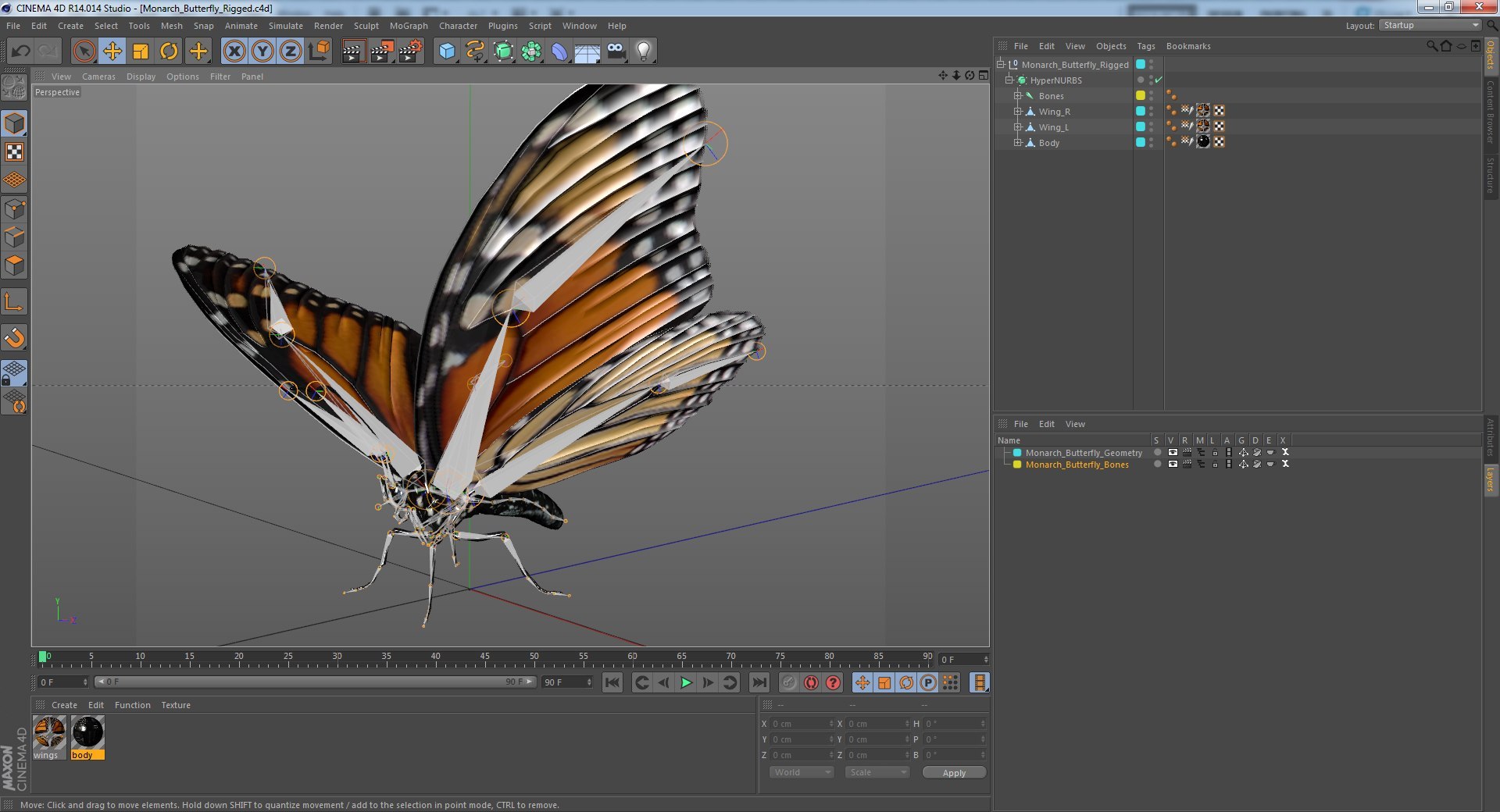Expand the Wing_R tree node
Screen dimensions: 1500x812
[x=1018, y=112]
